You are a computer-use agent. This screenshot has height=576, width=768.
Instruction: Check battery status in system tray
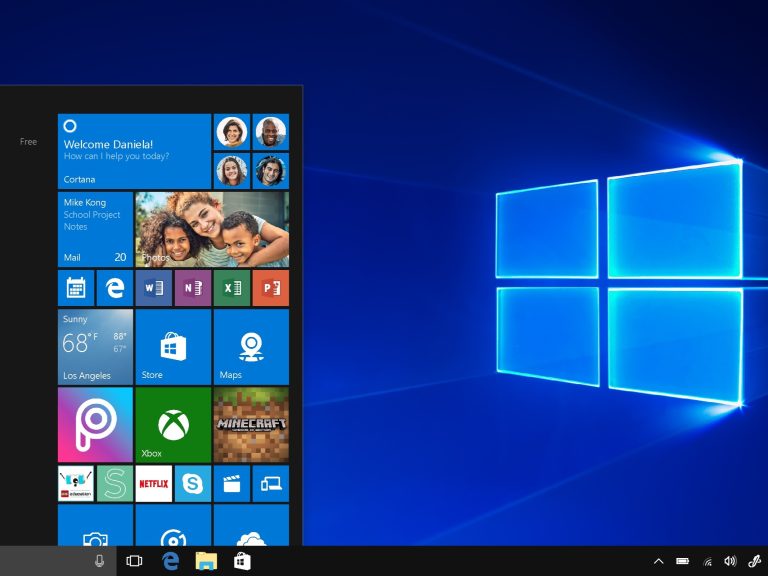point(683,561)
